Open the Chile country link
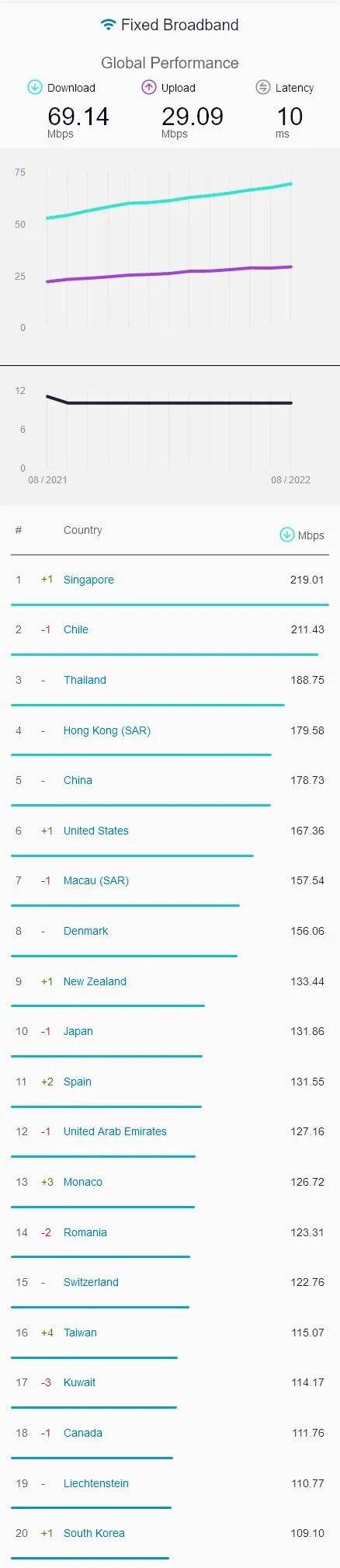 76,629
